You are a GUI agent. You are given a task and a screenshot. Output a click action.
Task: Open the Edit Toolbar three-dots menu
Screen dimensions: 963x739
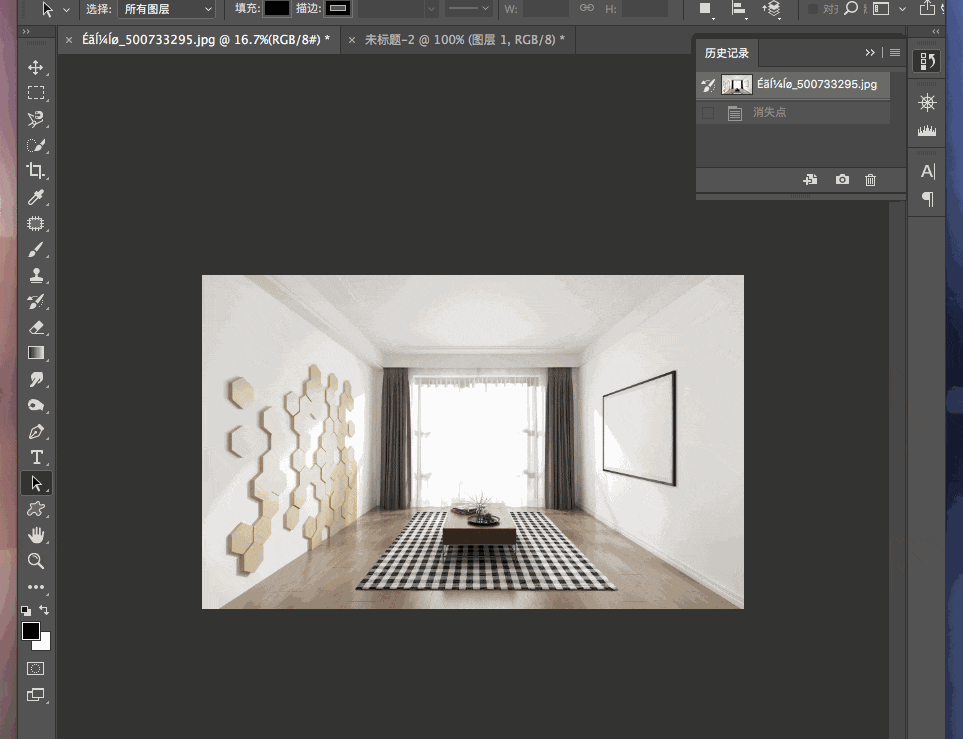pos(36,587)
